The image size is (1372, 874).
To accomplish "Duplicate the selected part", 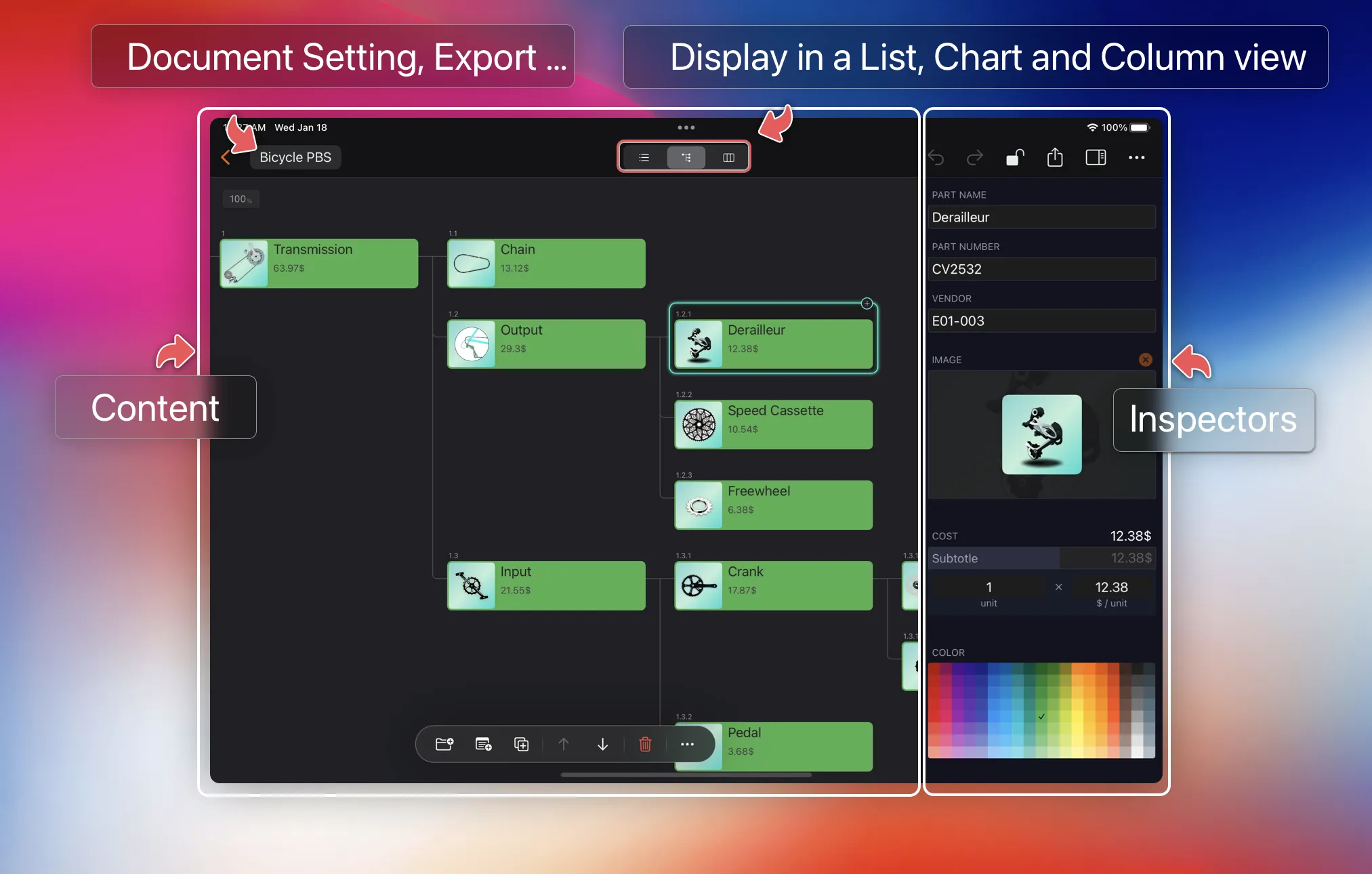I will [522, 744].
